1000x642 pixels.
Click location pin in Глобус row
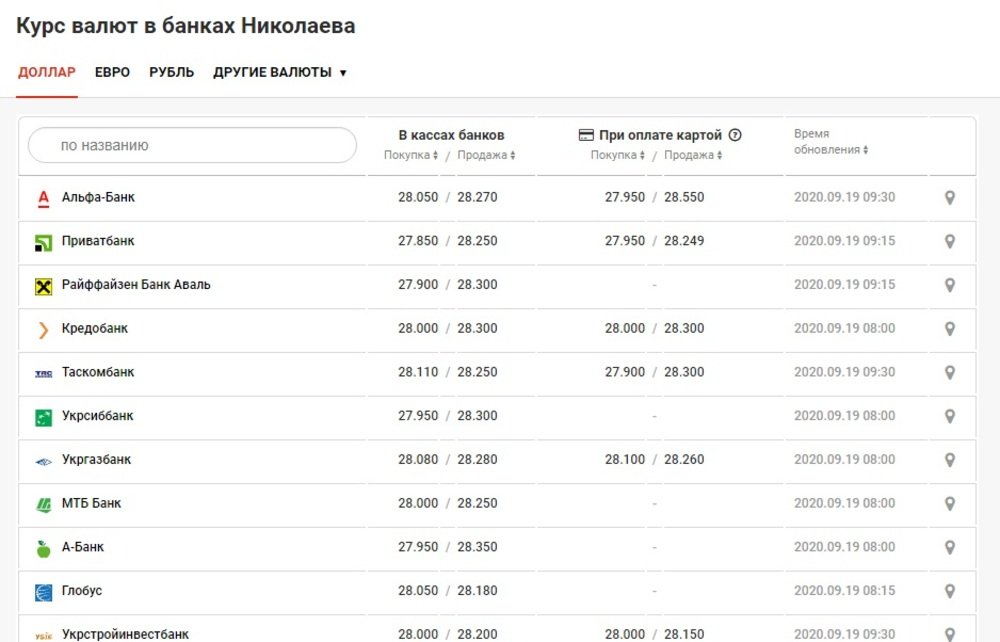[x=950, y=591]
